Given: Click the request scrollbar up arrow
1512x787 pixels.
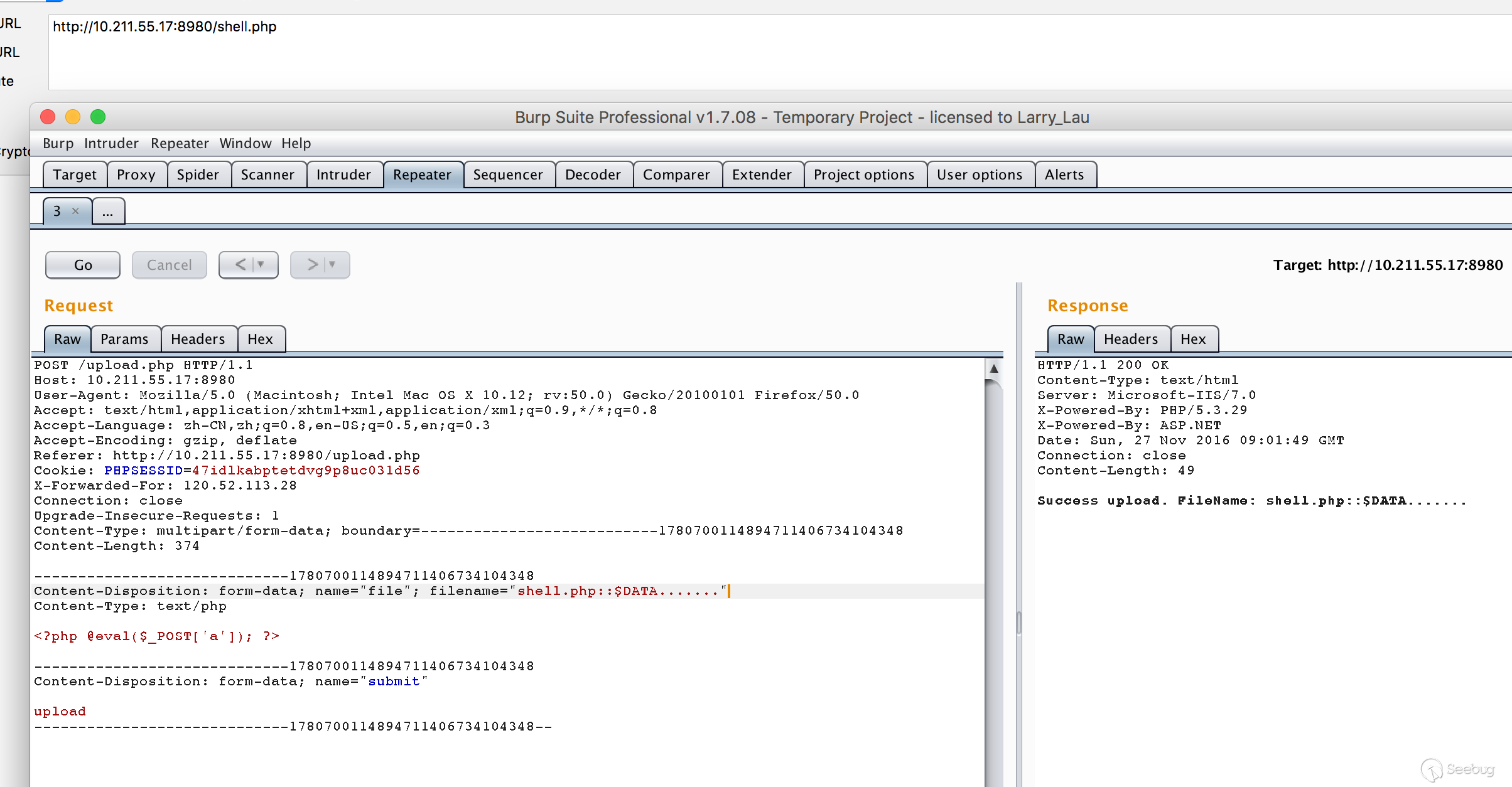Looking at the screenshot, I should point(994,369).
